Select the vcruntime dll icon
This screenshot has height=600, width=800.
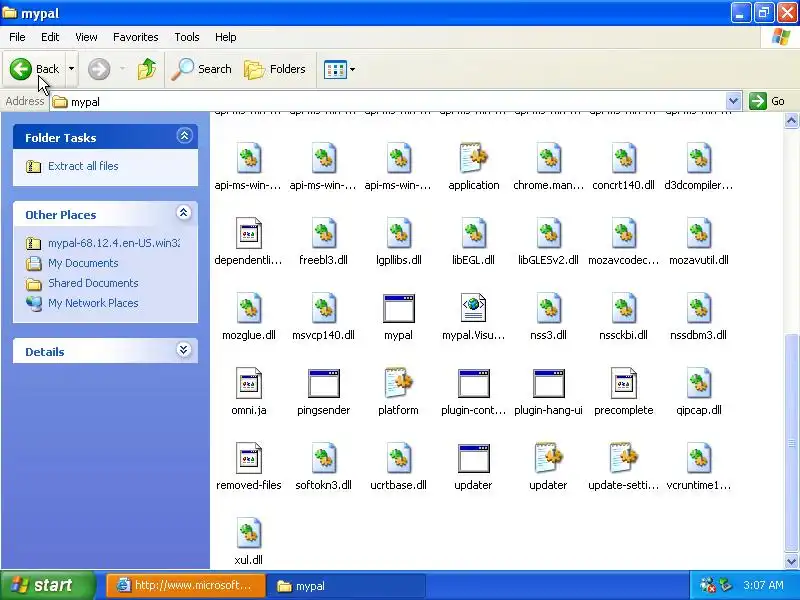pyautogui.click(x=698, y=458)
